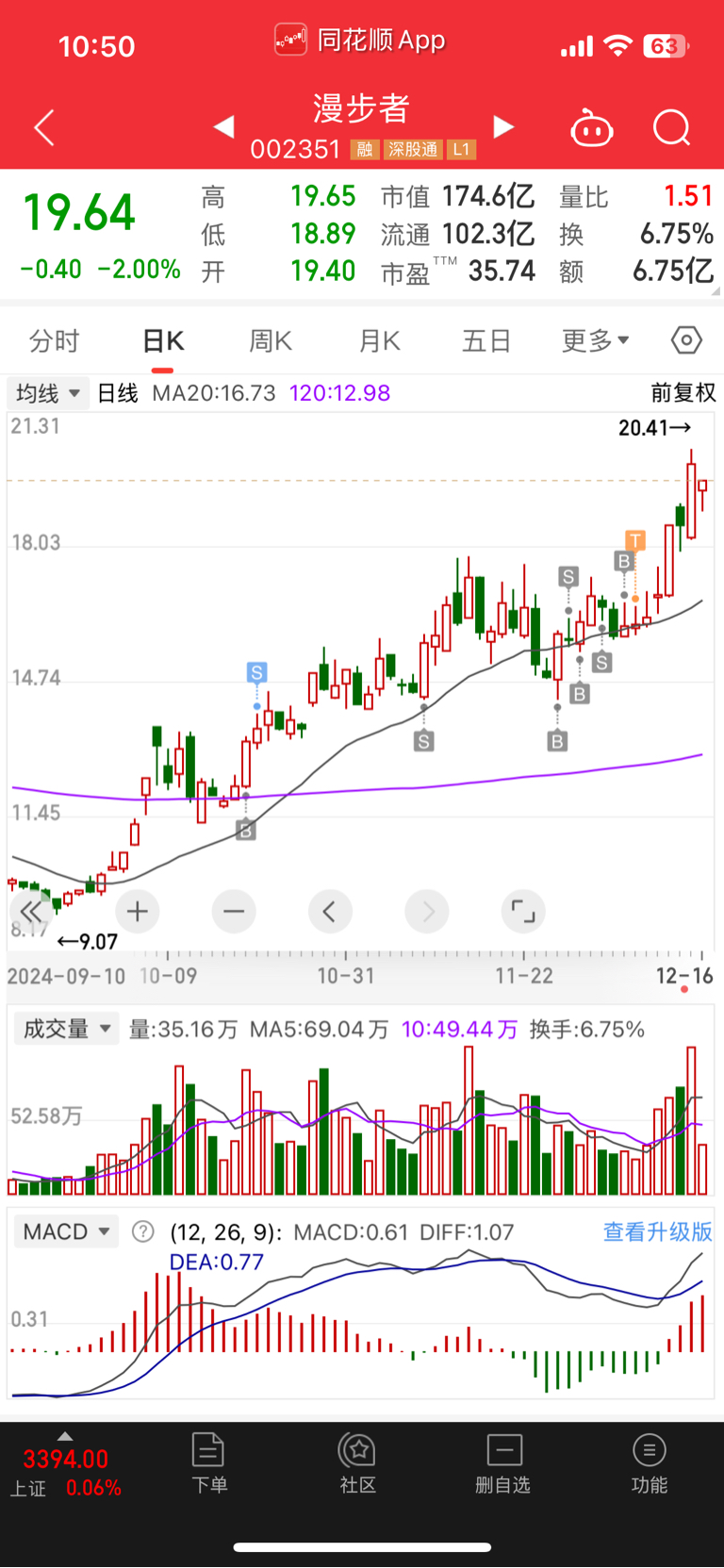Viewport: 724px width, 1568px height.
Task: Tap the L1 quote level badge
Action: pyautogui.click(x=461, y=149)
